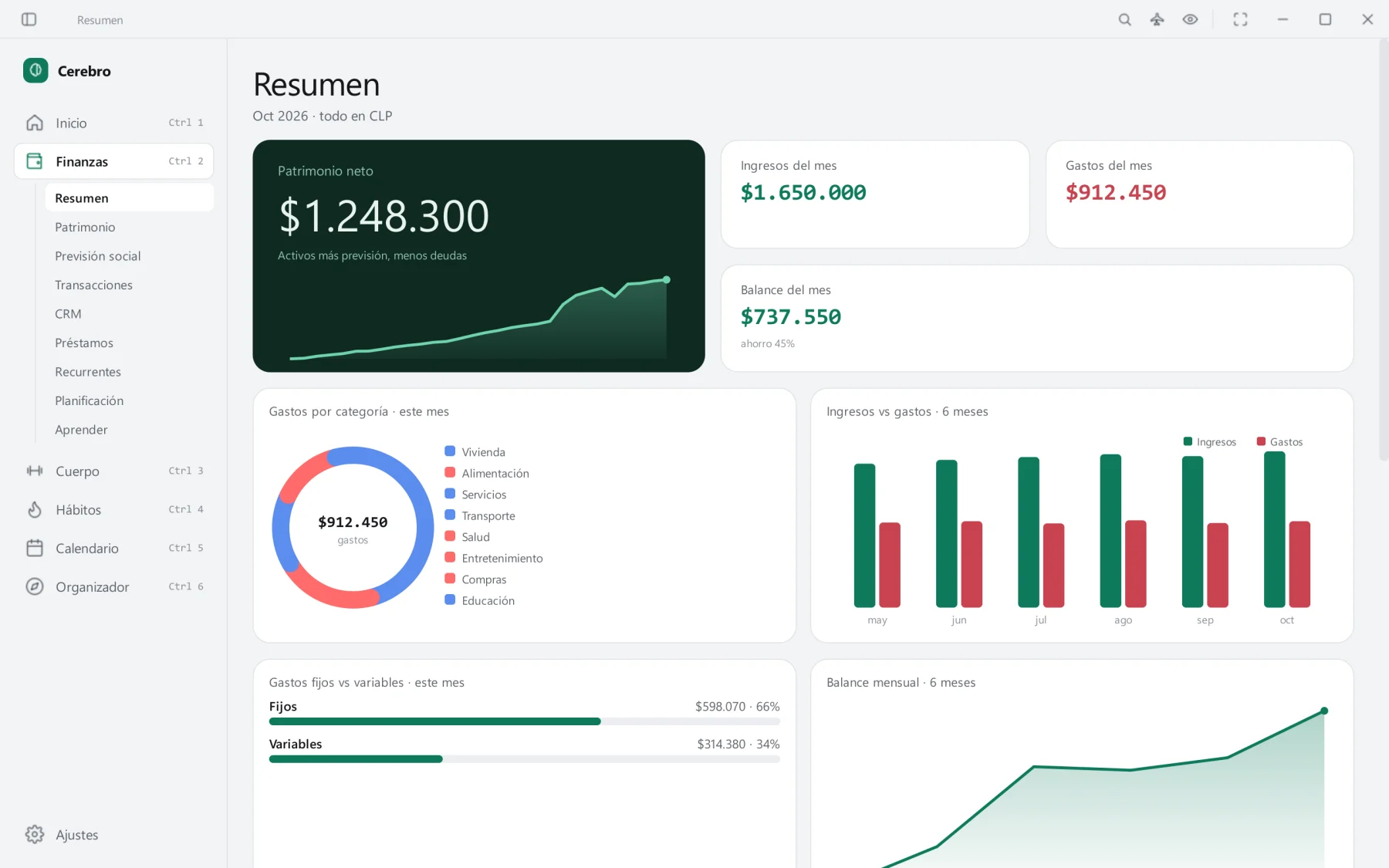
Task: Toggle the eye visibility icon
Action: point(1190,19)
